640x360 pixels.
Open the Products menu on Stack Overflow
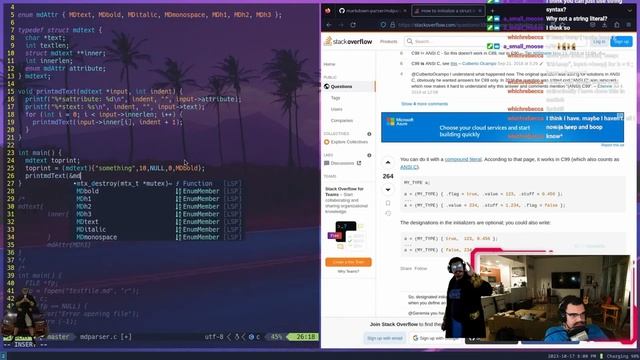(x=388, y=42)
